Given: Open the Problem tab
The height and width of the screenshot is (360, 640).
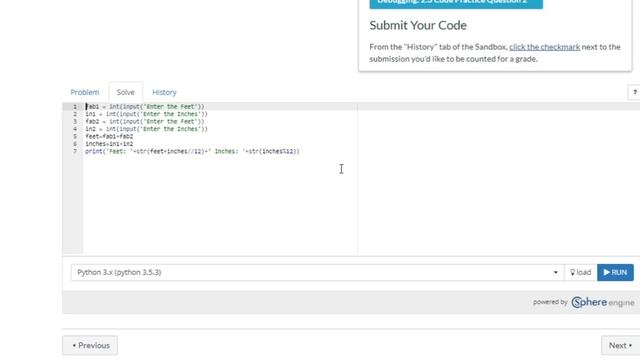Looking at the screenshot, I should click(x=84, y=92).
